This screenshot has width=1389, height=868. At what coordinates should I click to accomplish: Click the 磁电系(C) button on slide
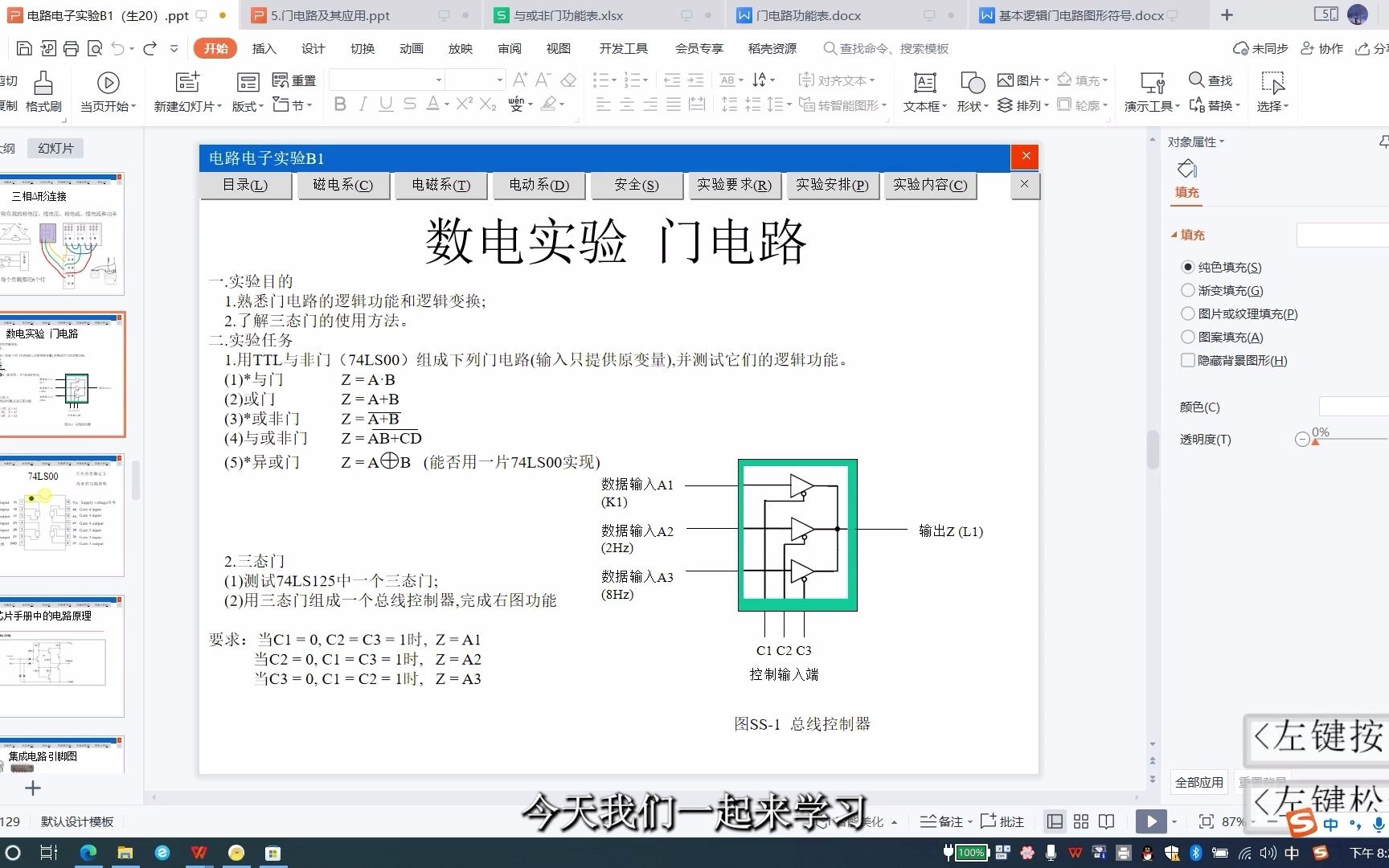(x=343, y=185)
